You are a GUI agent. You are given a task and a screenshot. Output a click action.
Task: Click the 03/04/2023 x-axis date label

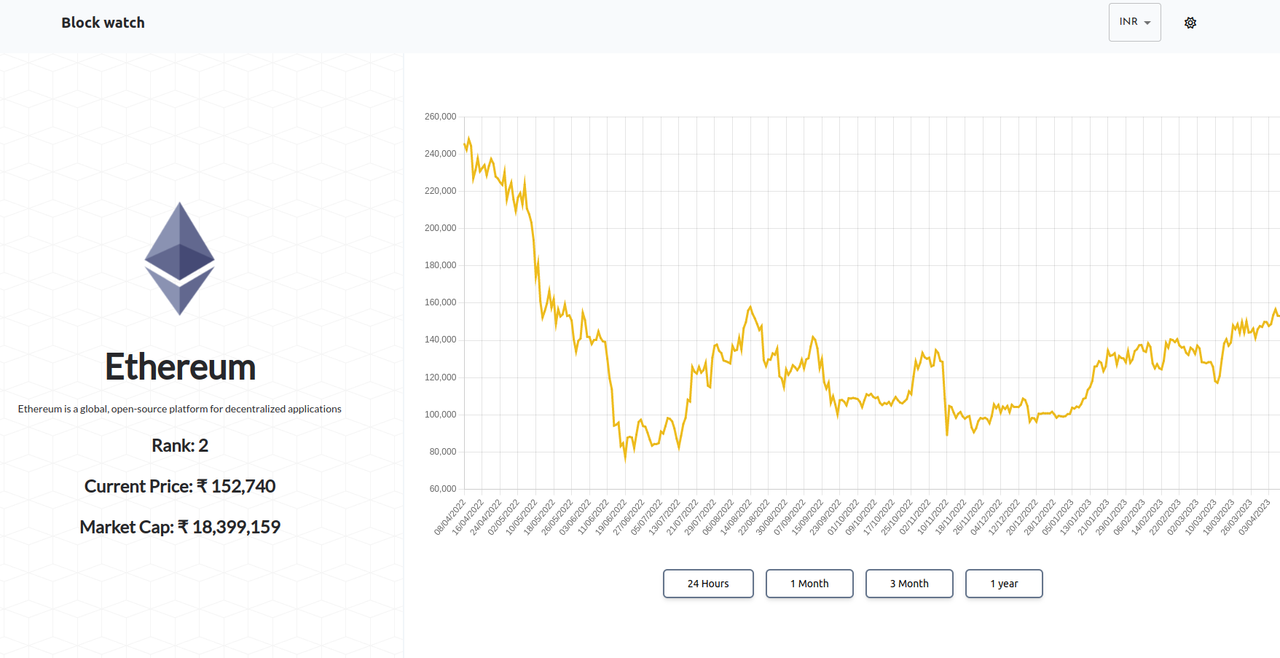pyautogui.click(x=1255, y=517)
